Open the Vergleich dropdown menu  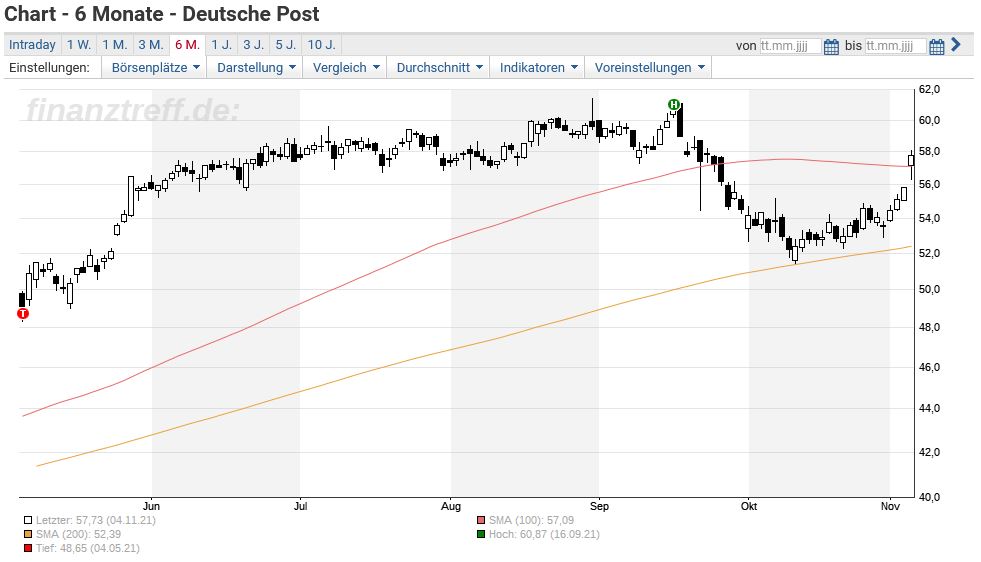coord(345,68)
